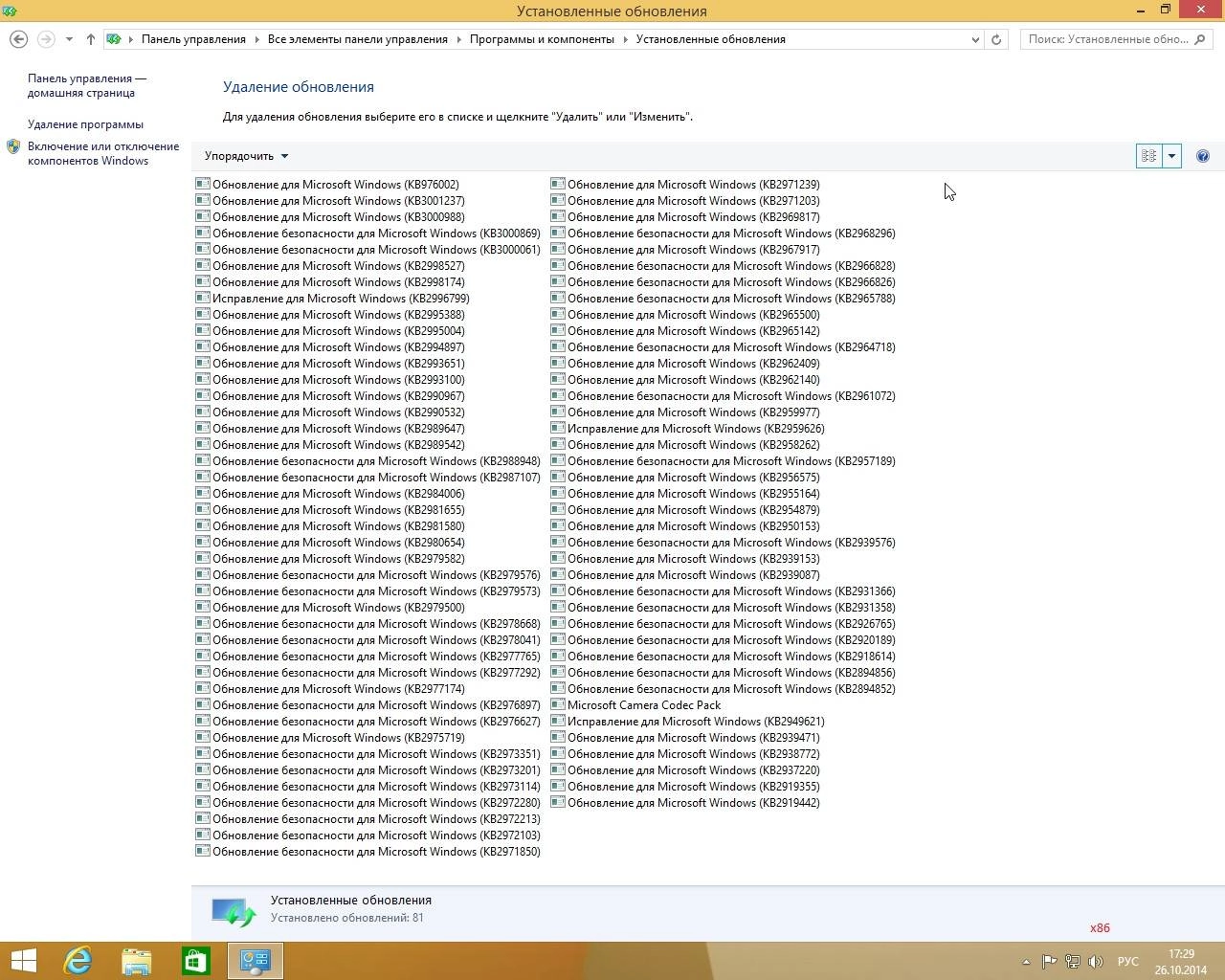Screen dimensions: 1225x980
Task: Select security update KB2988948
Action: tap(367, 461)
